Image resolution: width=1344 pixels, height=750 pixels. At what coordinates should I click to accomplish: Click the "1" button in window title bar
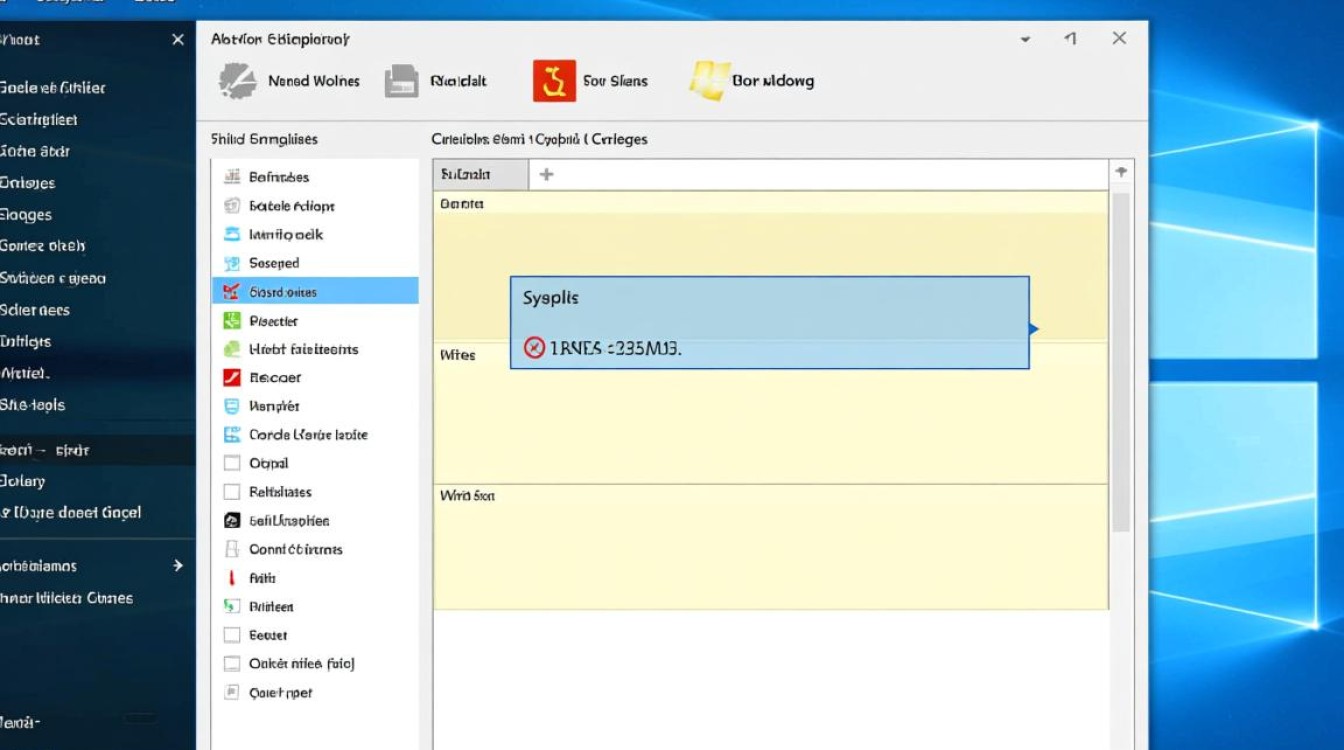(1071, 39)
